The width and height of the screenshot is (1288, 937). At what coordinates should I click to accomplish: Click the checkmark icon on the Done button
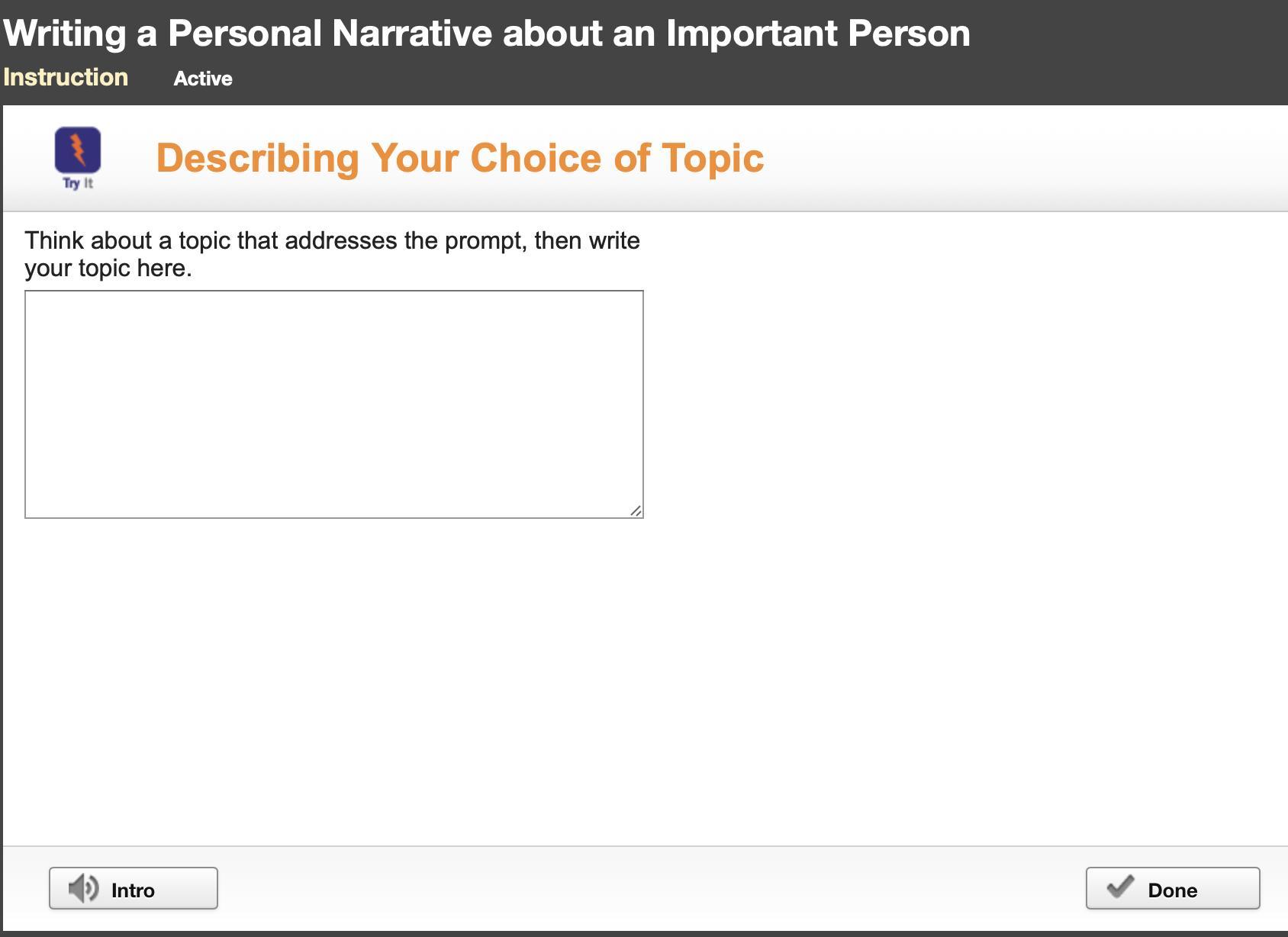[1120, 887]
